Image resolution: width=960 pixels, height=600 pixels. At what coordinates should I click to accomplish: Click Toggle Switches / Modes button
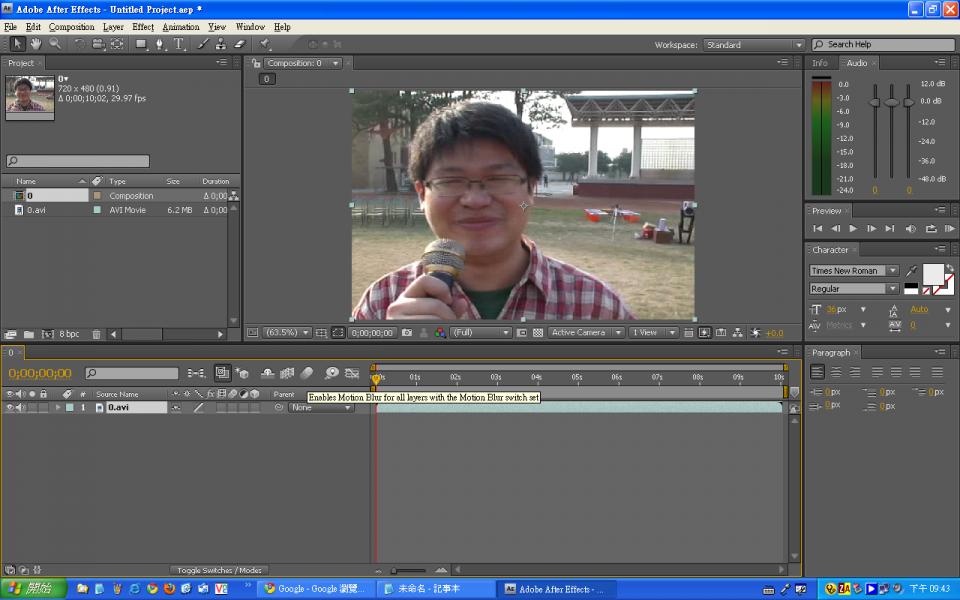219,570
